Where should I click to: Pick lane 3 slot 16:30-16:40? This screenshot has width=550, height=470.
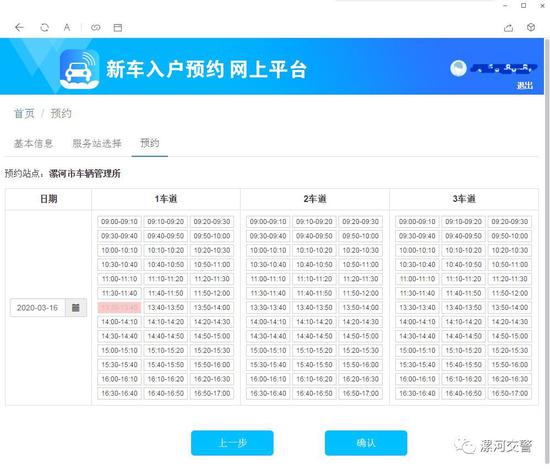point(417,394)
